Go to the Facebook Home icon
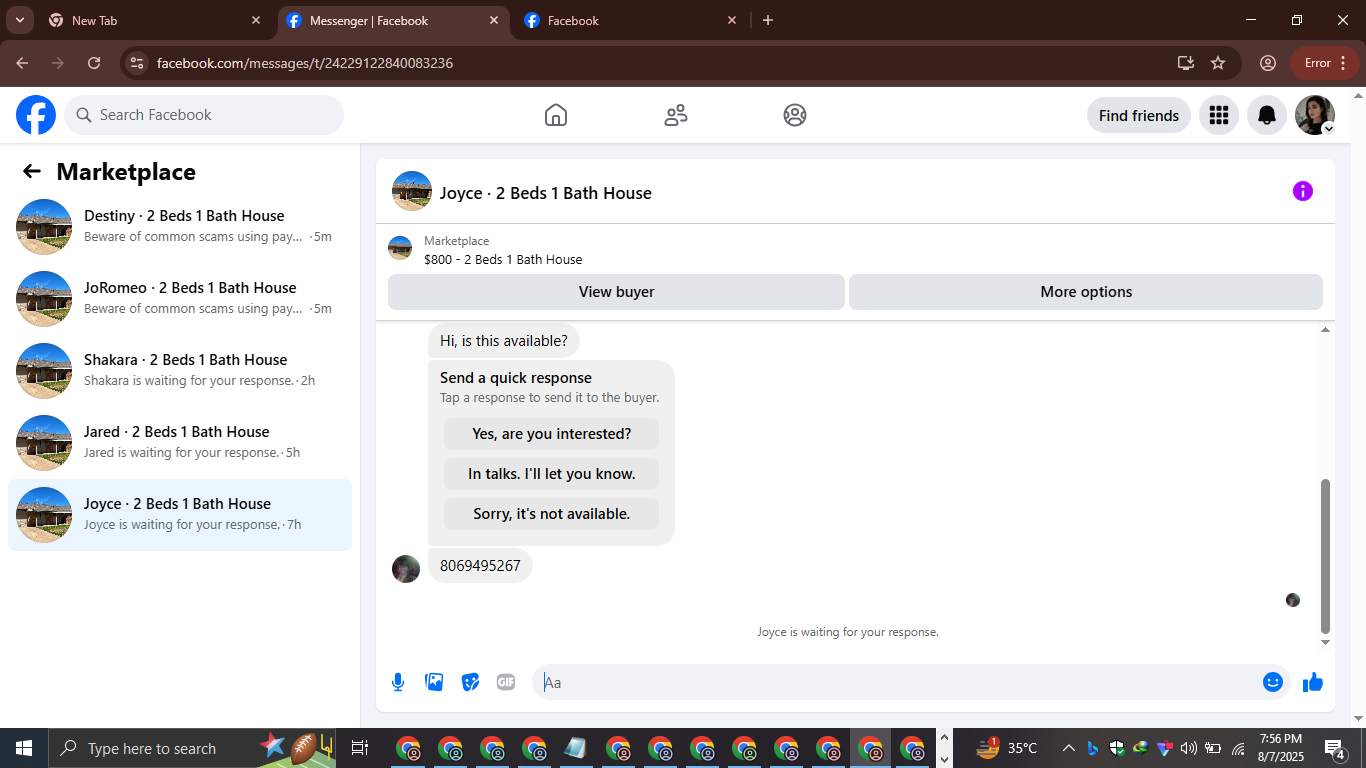The image size is (1366, 768). [x=556, y=115]
